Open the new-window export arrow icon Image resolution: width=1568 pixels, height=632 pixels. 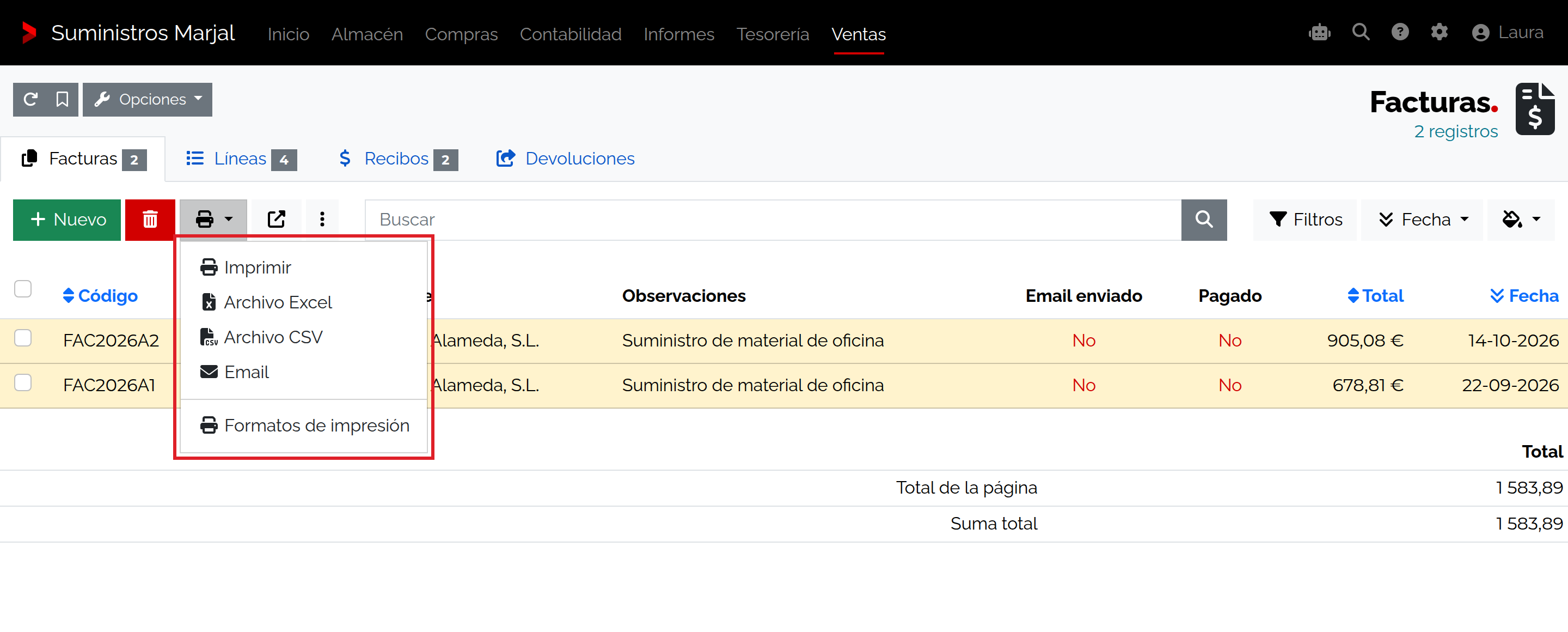(x=277, y=219)
